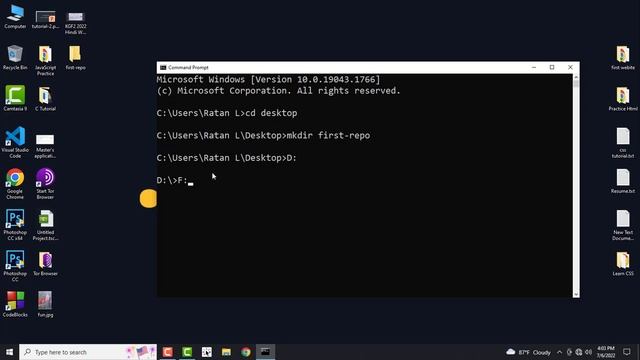Launch the CodeBlocks desktop shortcut

pos(15,304)
